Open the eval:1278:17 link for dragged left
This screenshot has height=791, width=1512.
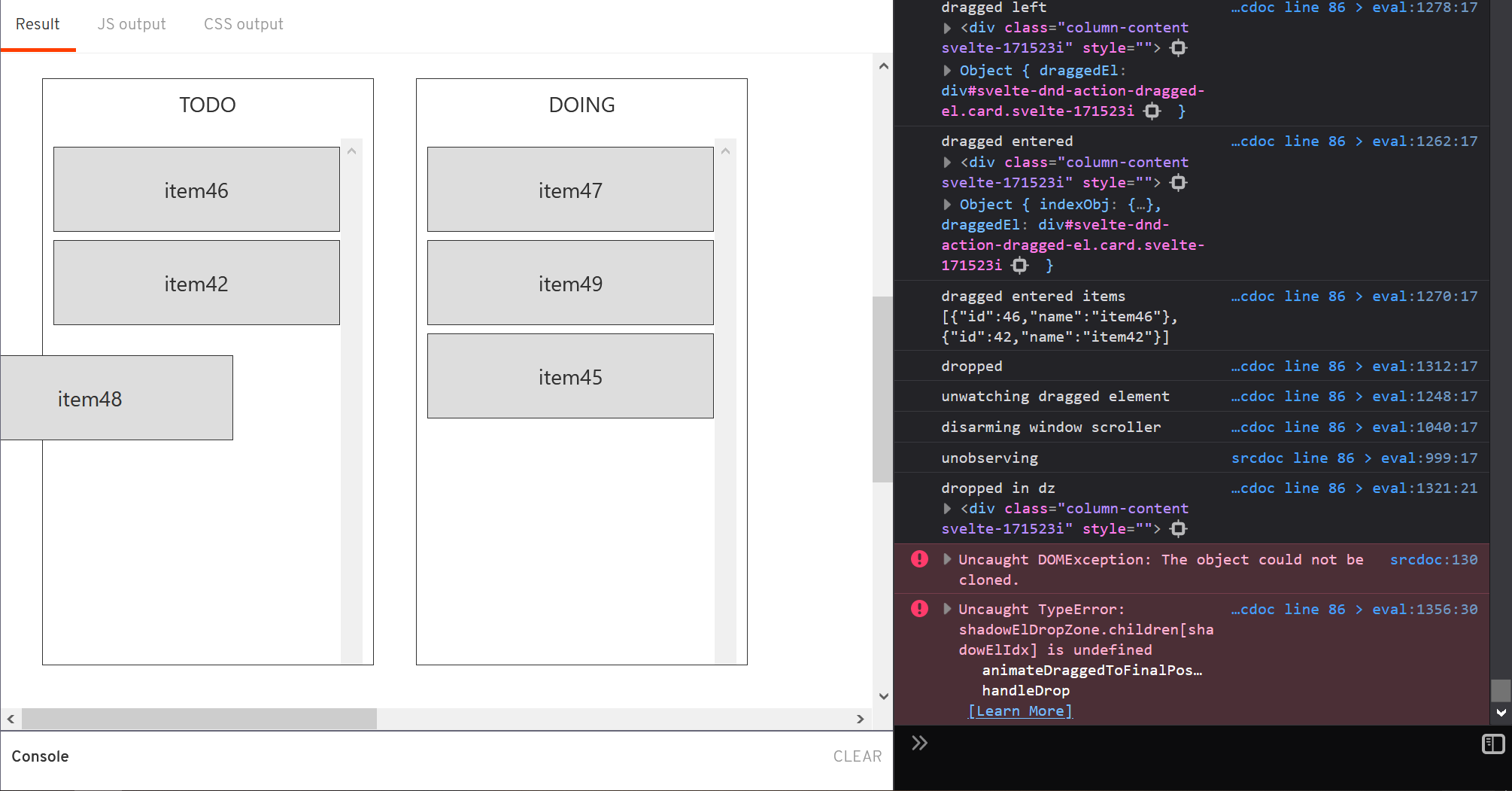[x=1424, y=8]
